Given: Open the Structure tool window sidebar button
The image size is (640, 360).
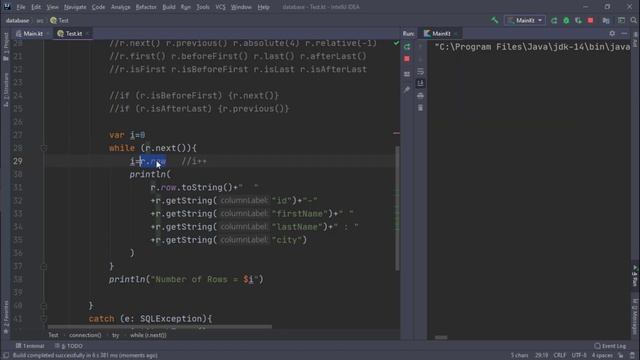Looking at the screenshot, I should tap(5, 90).
